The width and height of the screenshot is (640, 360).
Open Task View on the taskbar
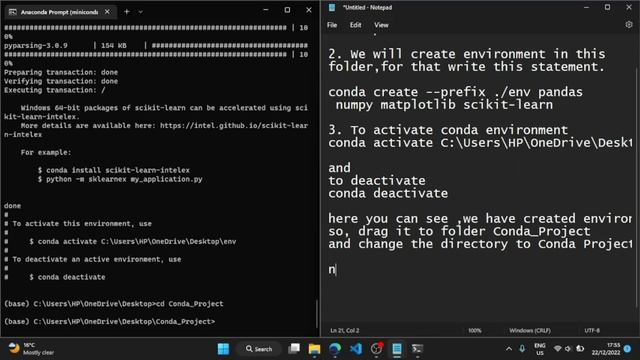coord(293,349)
